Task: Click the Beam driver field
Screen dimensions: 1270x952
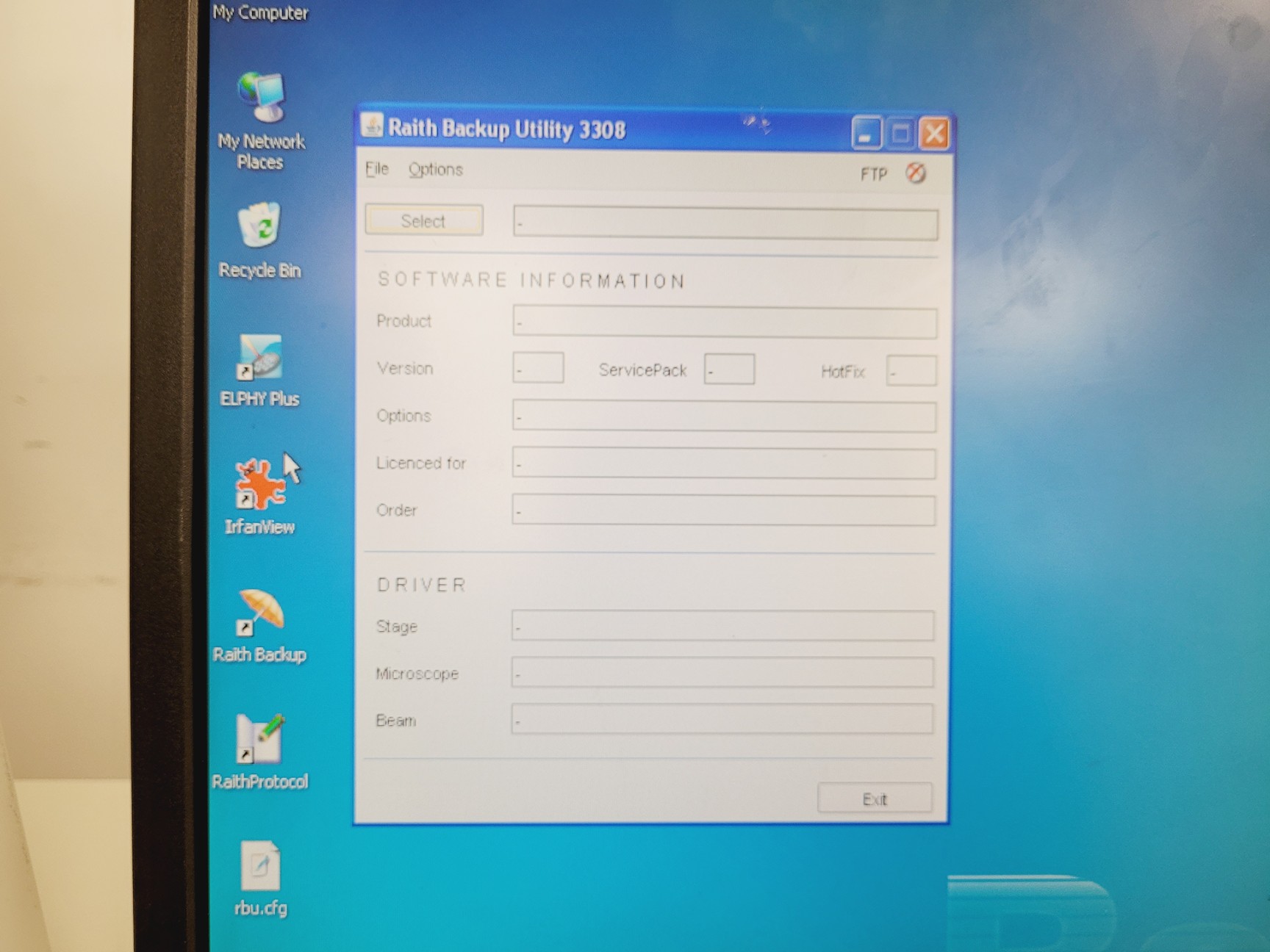Action: coord(722,719)
